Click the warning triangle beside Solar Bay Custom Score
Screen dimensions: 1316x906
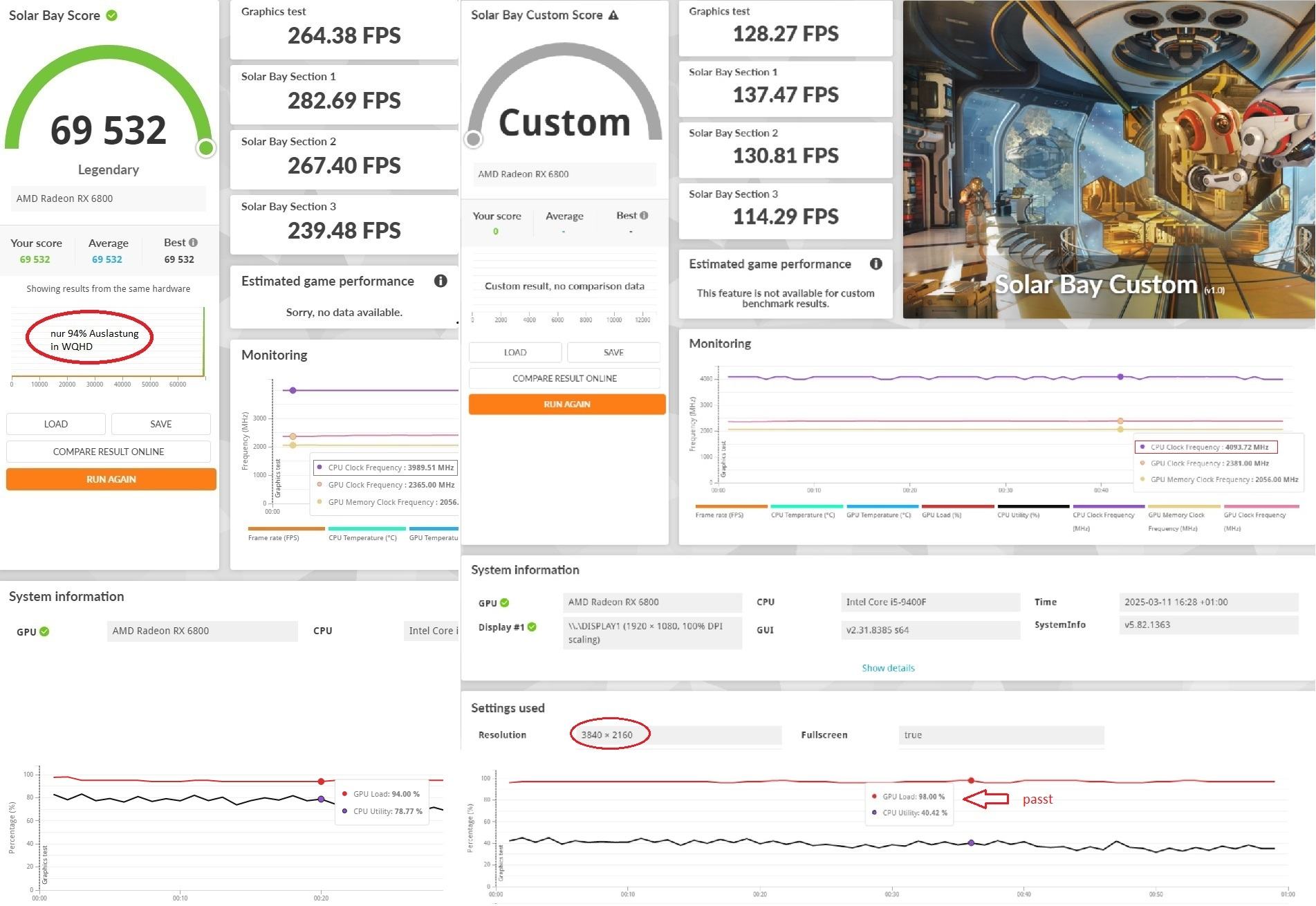(x=613, y=15)
